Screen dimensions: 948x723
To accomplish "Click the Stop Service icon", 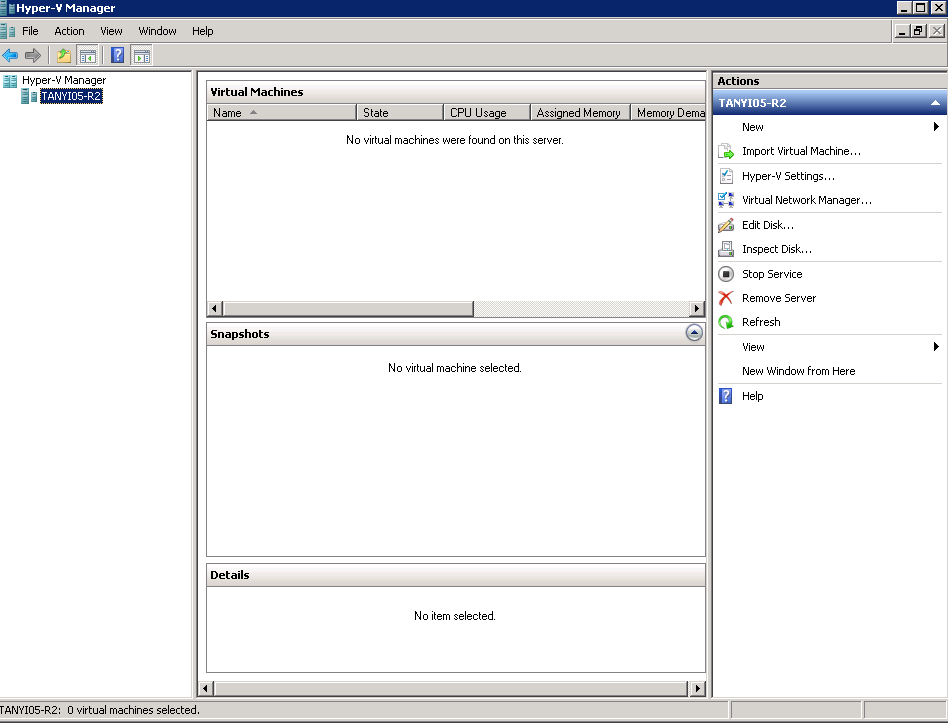I will [x=726, y=274].
